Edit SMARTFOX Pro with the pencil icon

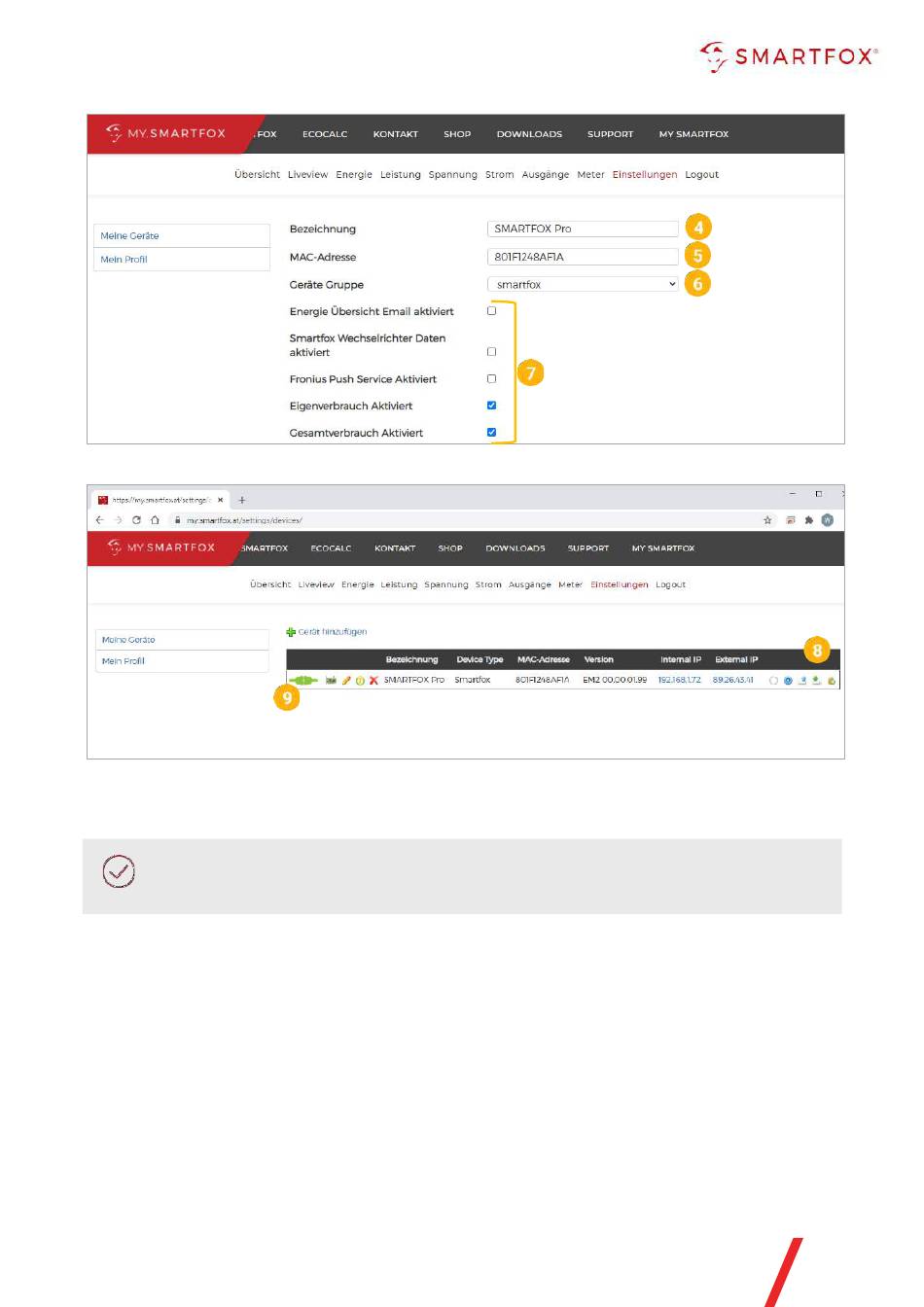pos(346,681)
